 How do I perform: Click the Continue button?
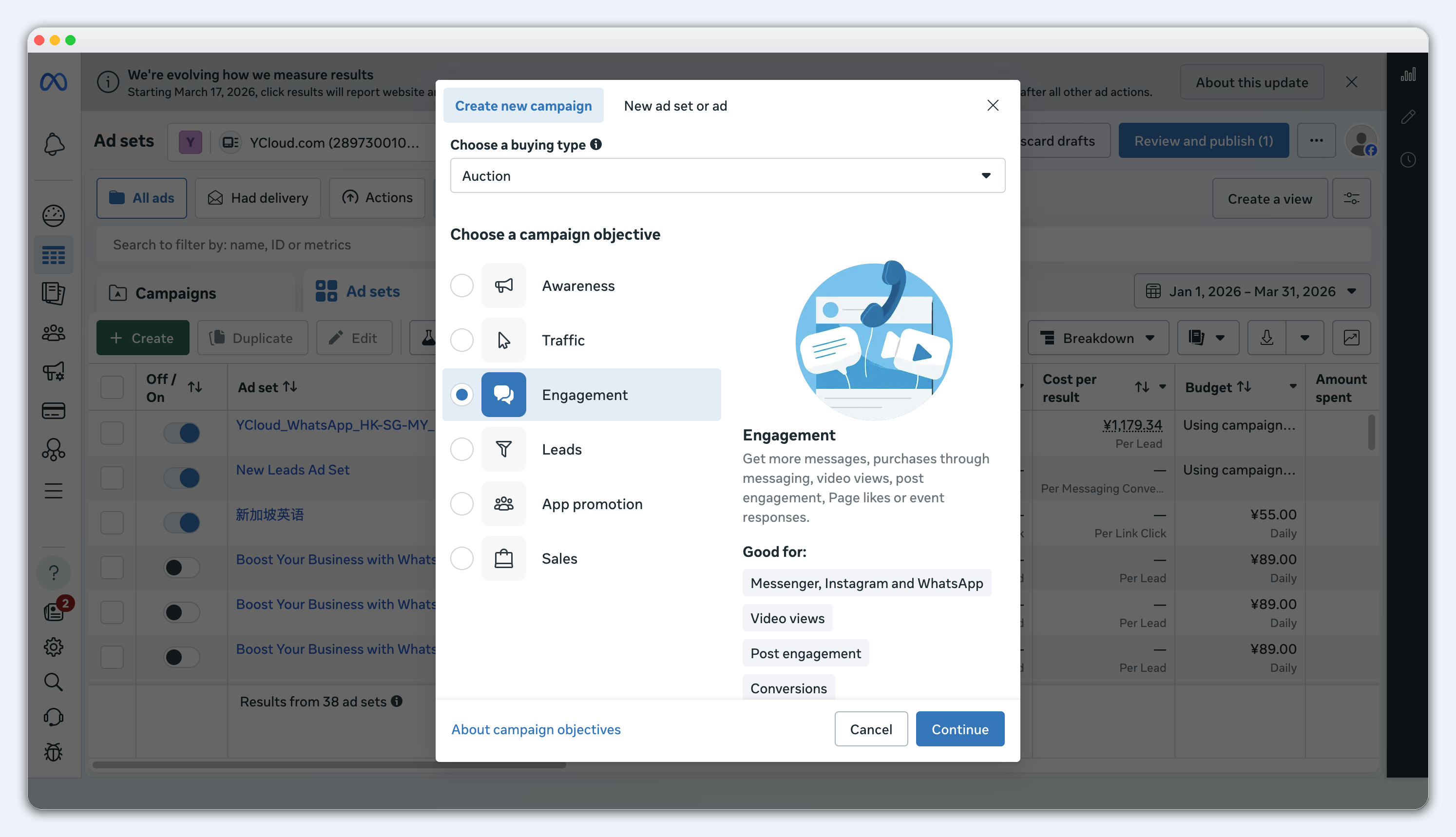(x=960, y=729)
